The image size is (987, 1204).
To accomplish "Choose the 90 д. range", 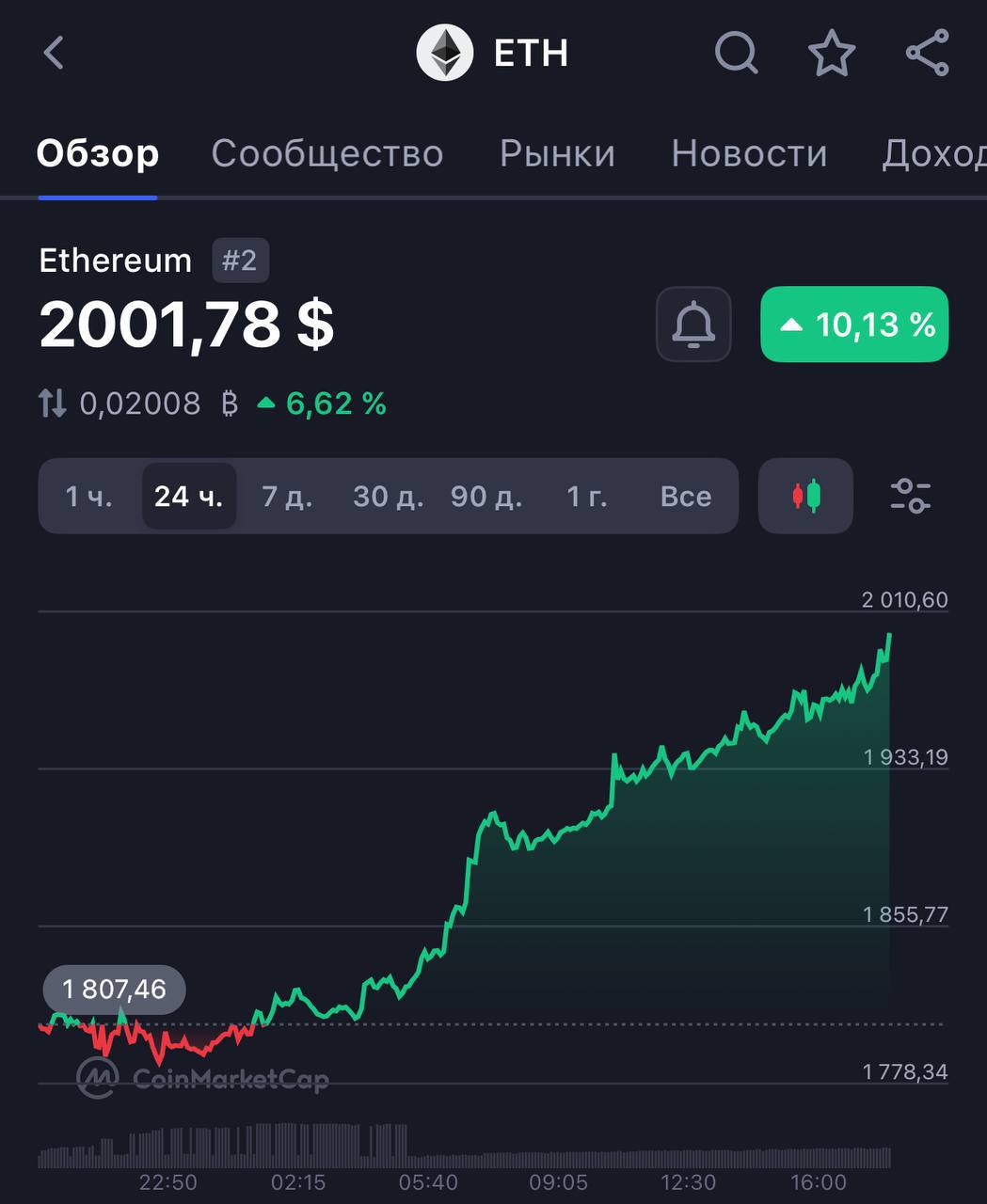I will (x=486, y=496).
